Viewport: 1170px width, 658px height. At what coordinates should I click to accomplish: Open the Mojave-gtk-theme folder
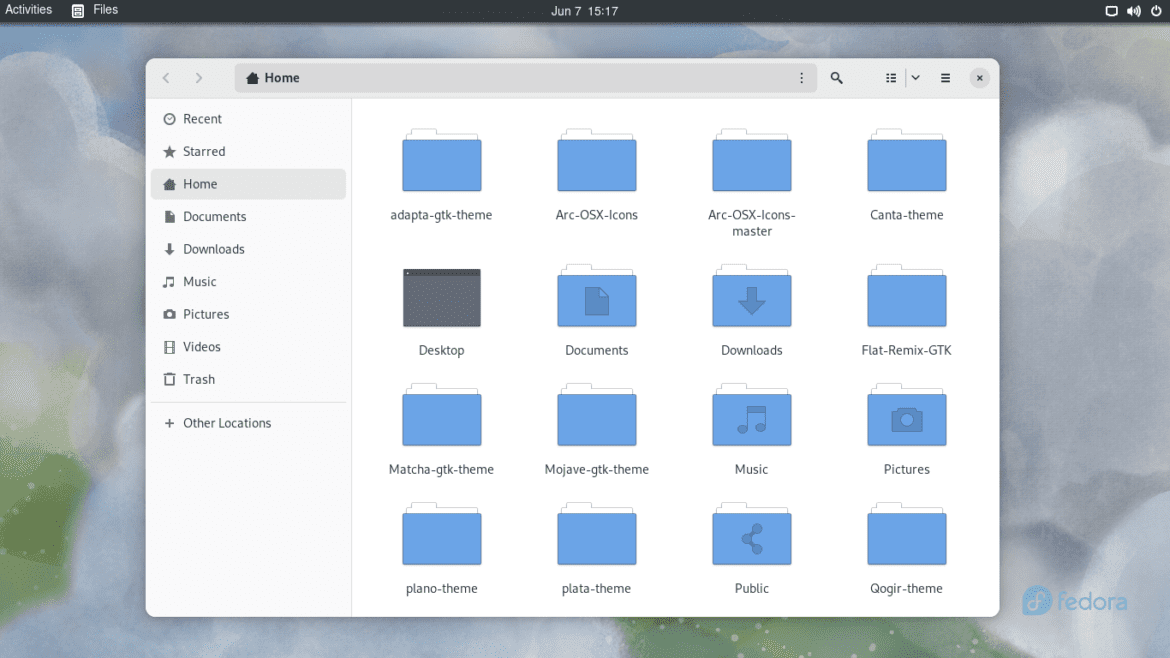point(596,415)
